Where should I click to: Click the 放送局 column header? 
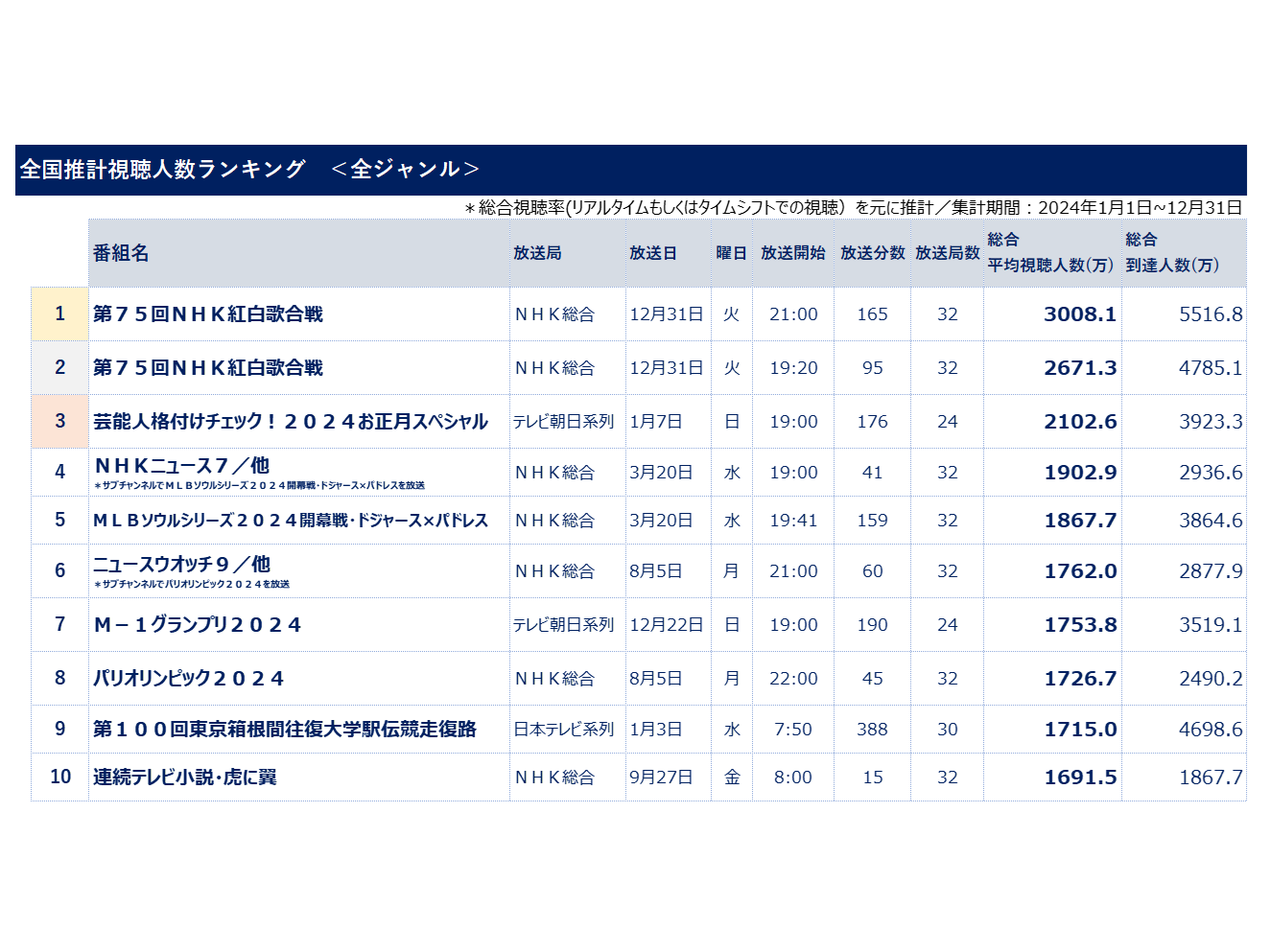pyautogui.click(x=537, y=253)
